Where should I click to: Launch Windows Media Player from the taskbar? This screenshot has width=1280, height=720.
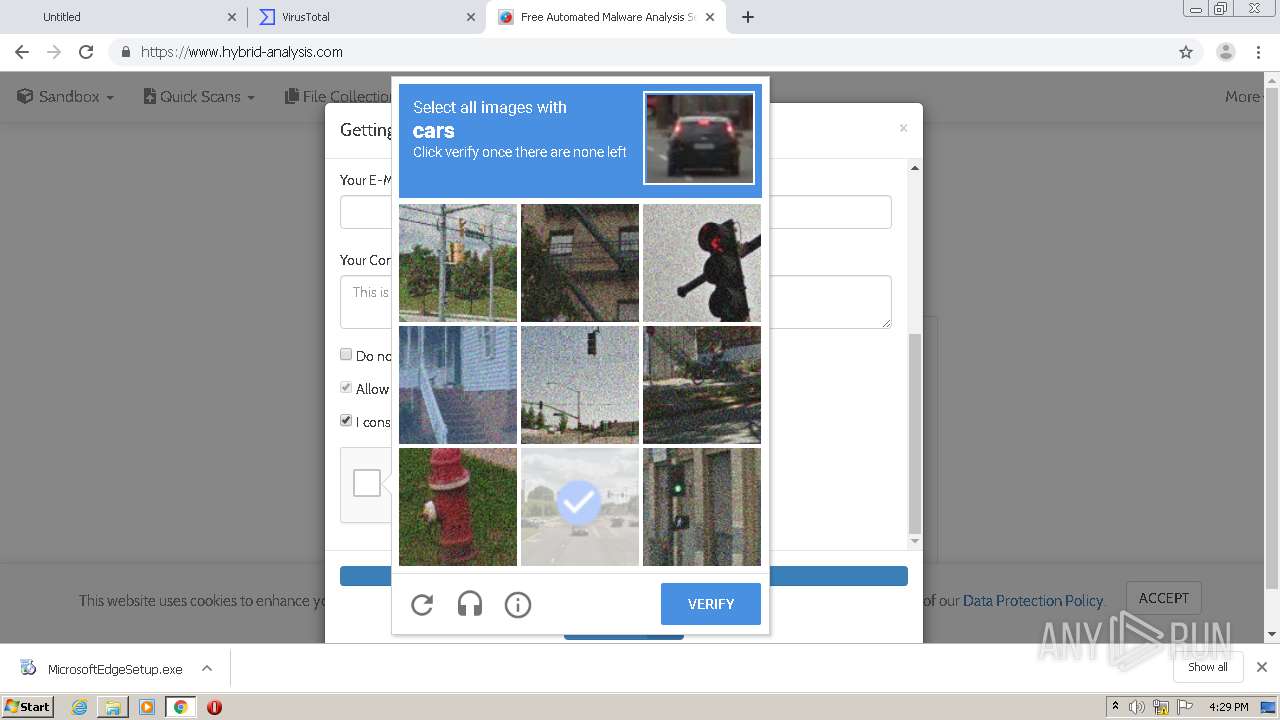point(147,707)
